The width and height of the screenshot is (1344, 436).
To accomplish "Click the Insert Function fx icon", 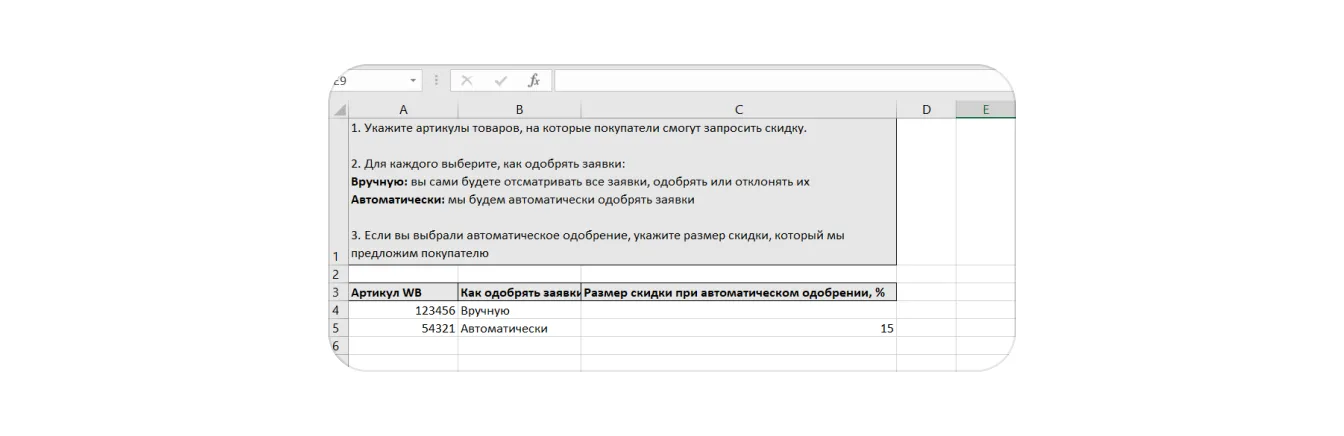I will (534, 81).
